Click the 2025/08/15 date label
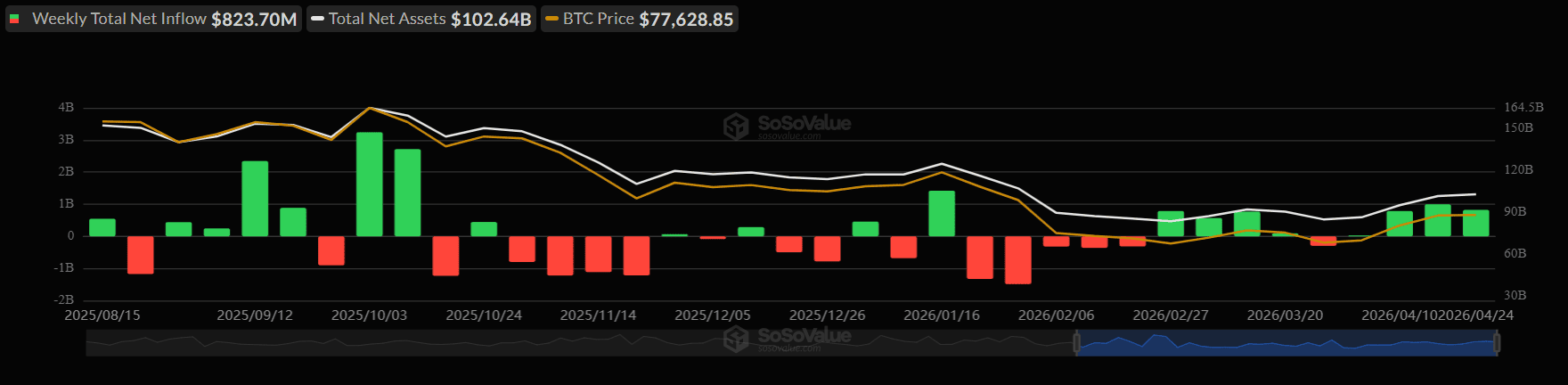The height and width of the screenshot is (385, 1568). 102,315
